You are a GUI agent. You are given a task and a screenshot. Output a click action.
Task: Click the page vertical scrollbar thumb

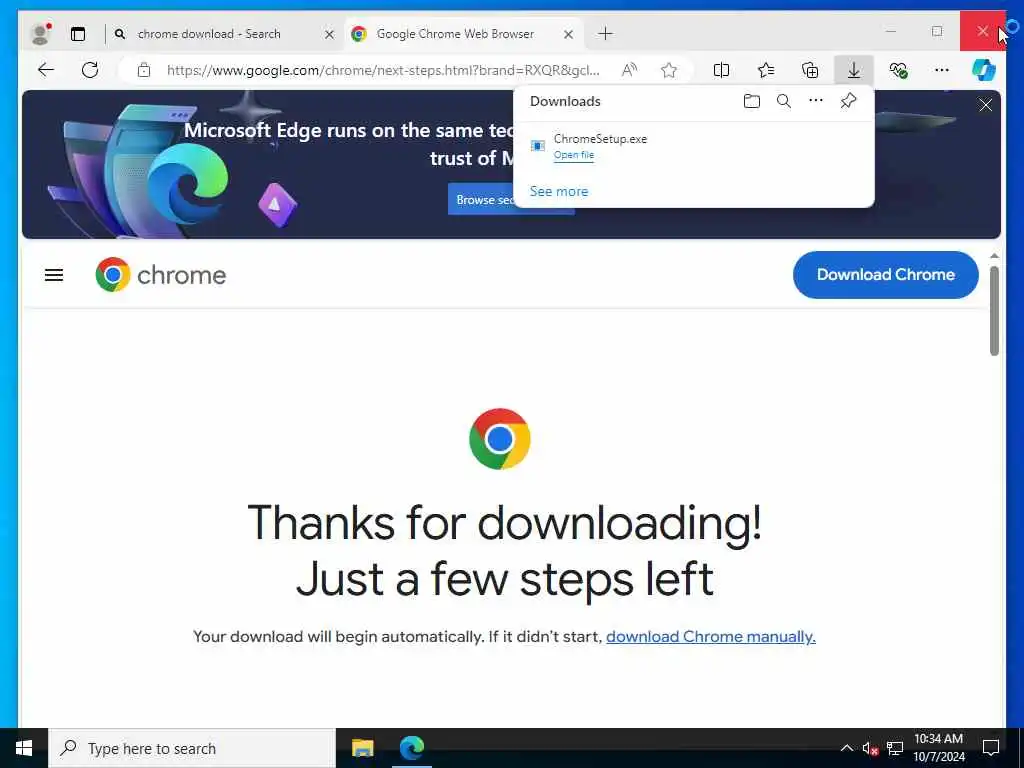click(x=994, y=310)
